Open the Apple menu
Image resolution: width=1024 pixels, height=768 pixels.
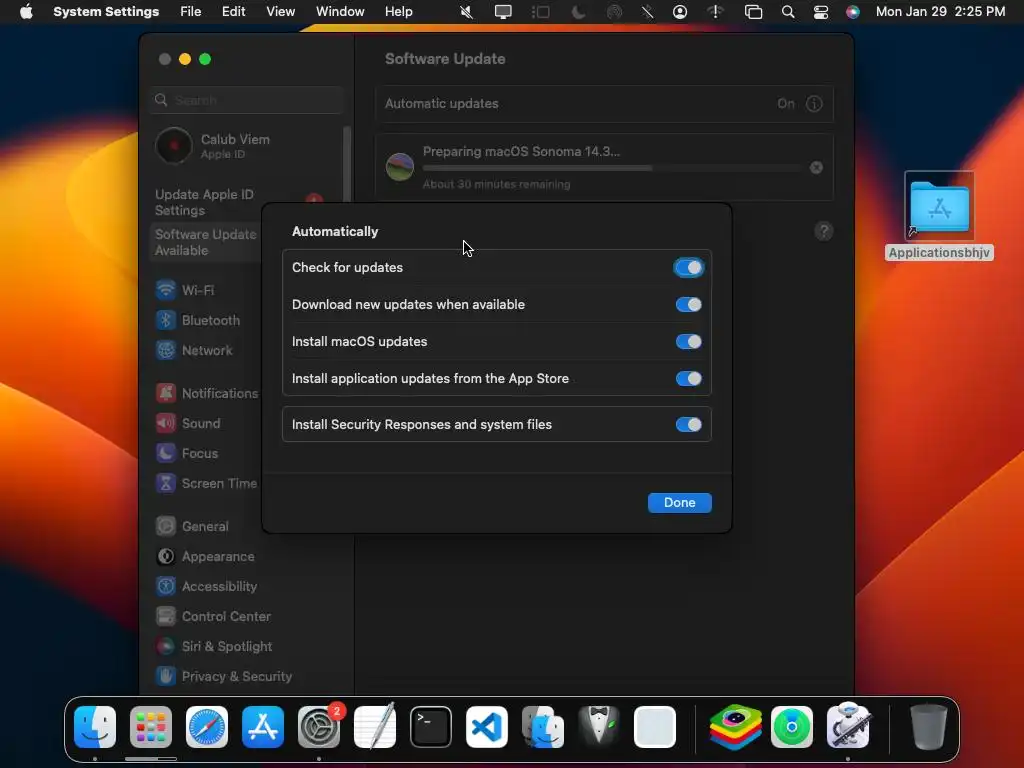pyautogui.click(x=26, y=12)
